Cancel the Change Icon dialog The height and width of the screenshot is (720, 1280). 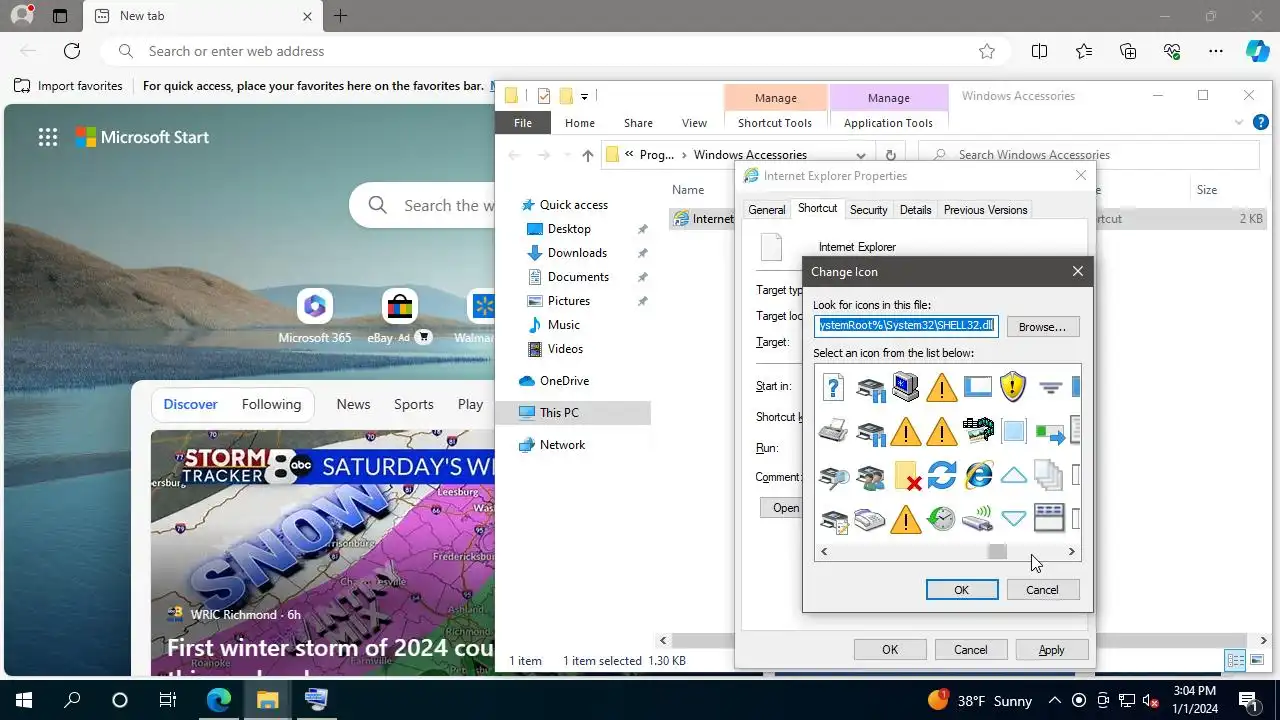(x=1042, y=590)
